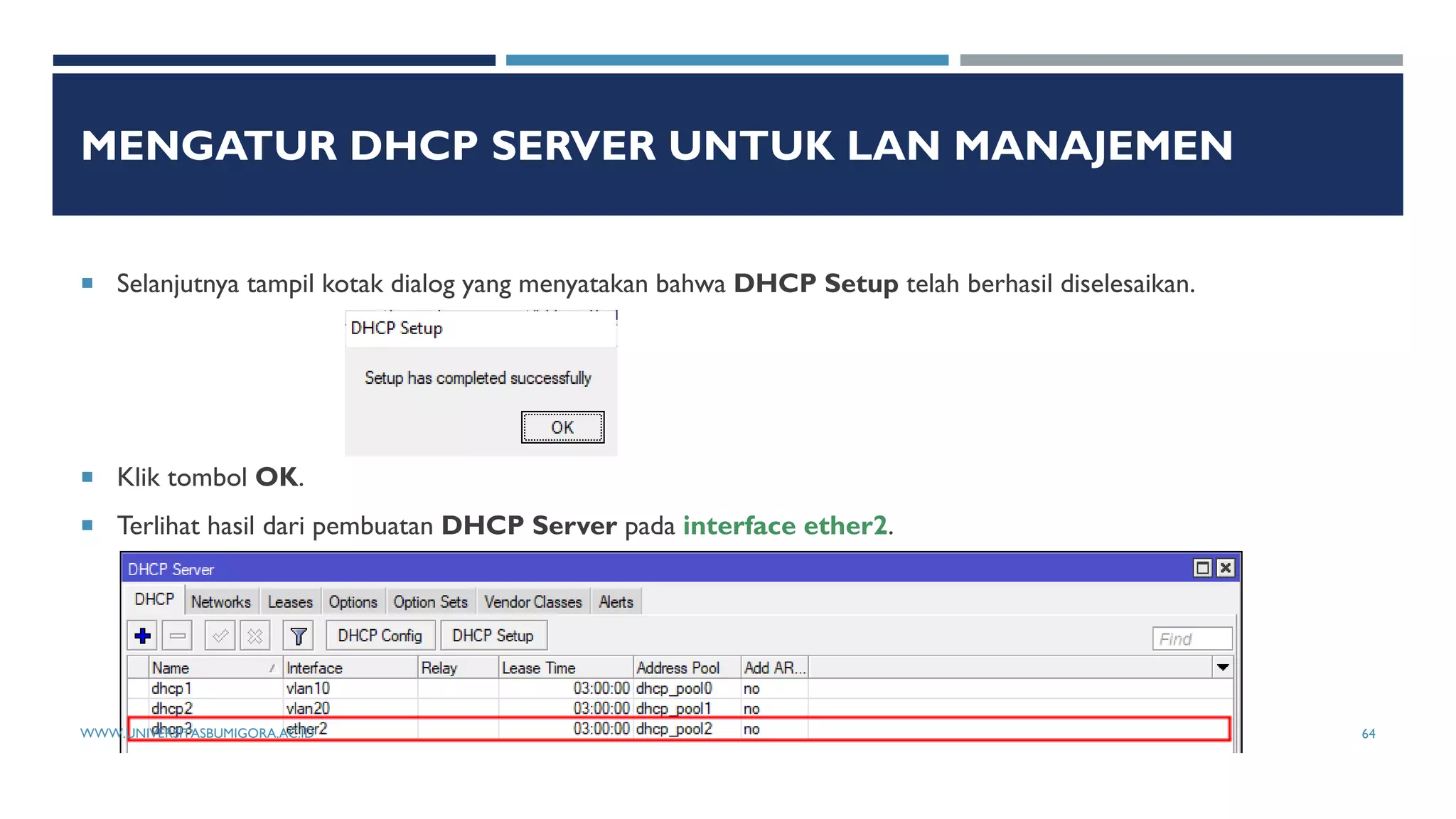The width and height of the screenshot is (1456, 819).
Task: Open the Options tab
Action: pyautogui.click(x=353, y=602)
